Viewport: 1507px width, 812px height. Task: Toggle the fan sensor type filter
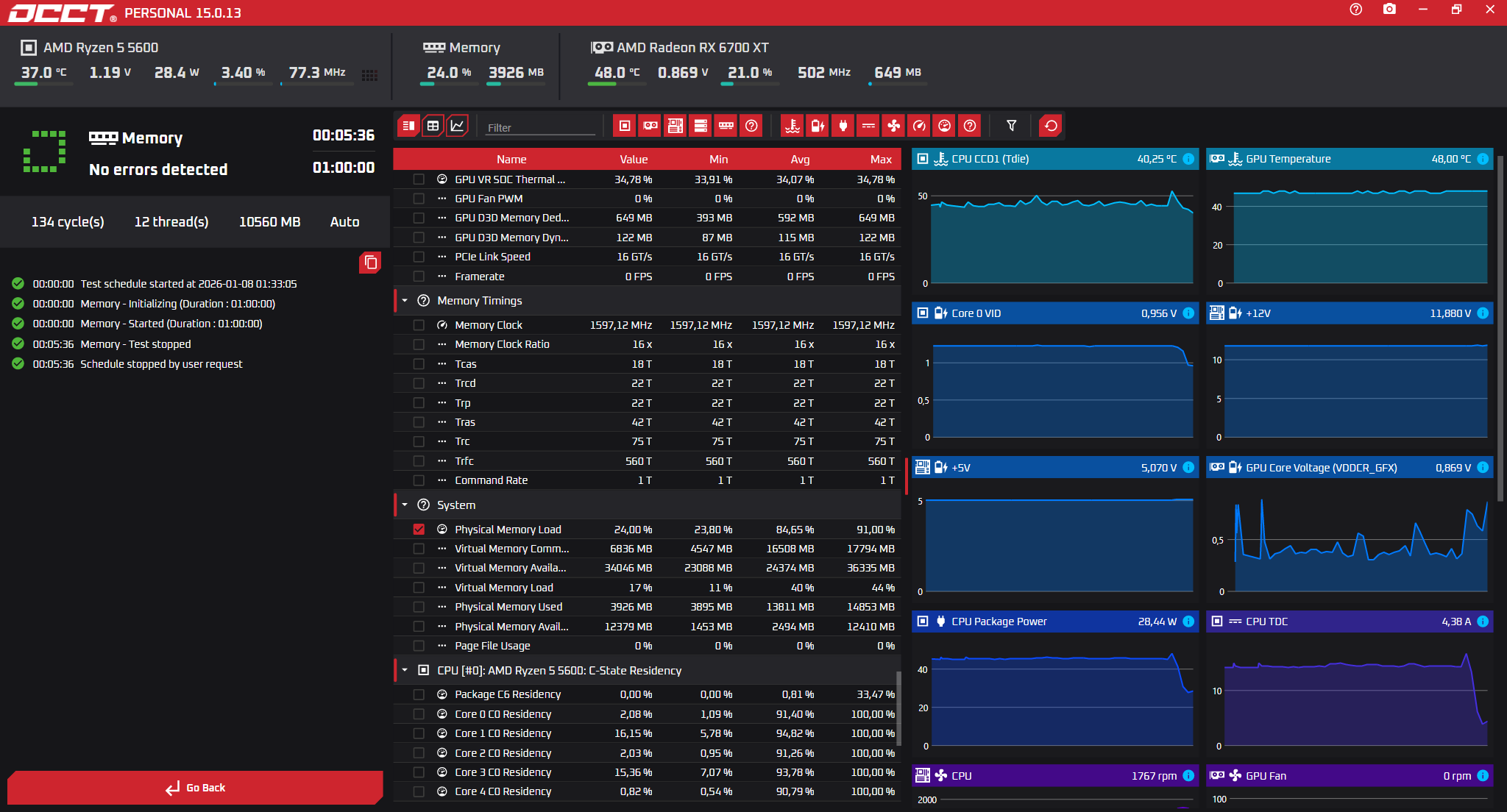click(x=894, y=126)
